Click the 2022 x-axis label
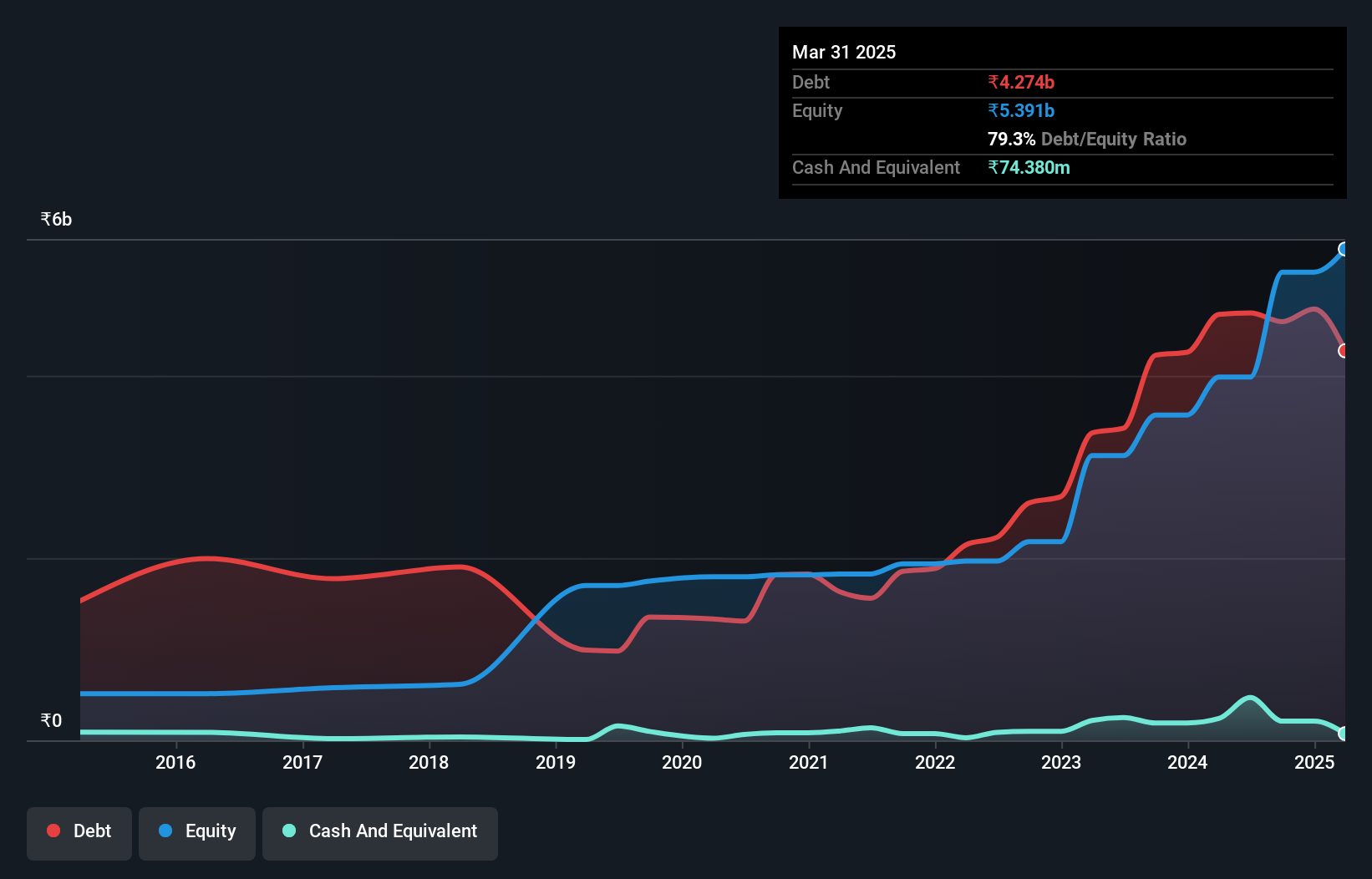1372x879 pixels. pos(935,762)
